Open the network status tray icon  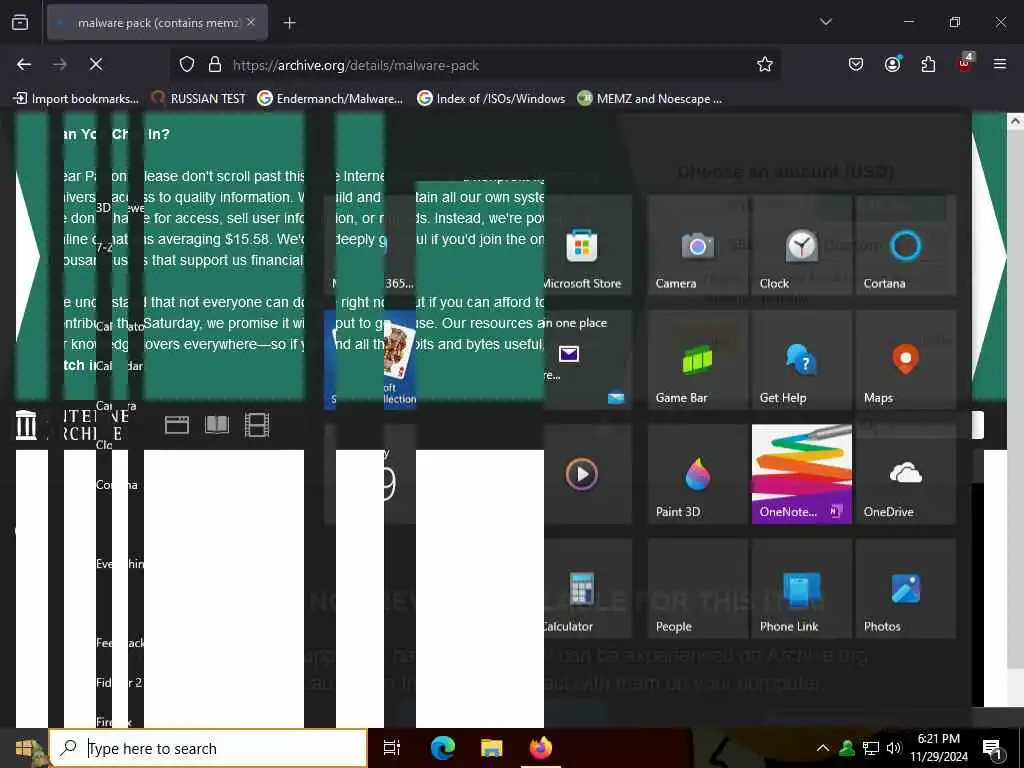(871, 748)
